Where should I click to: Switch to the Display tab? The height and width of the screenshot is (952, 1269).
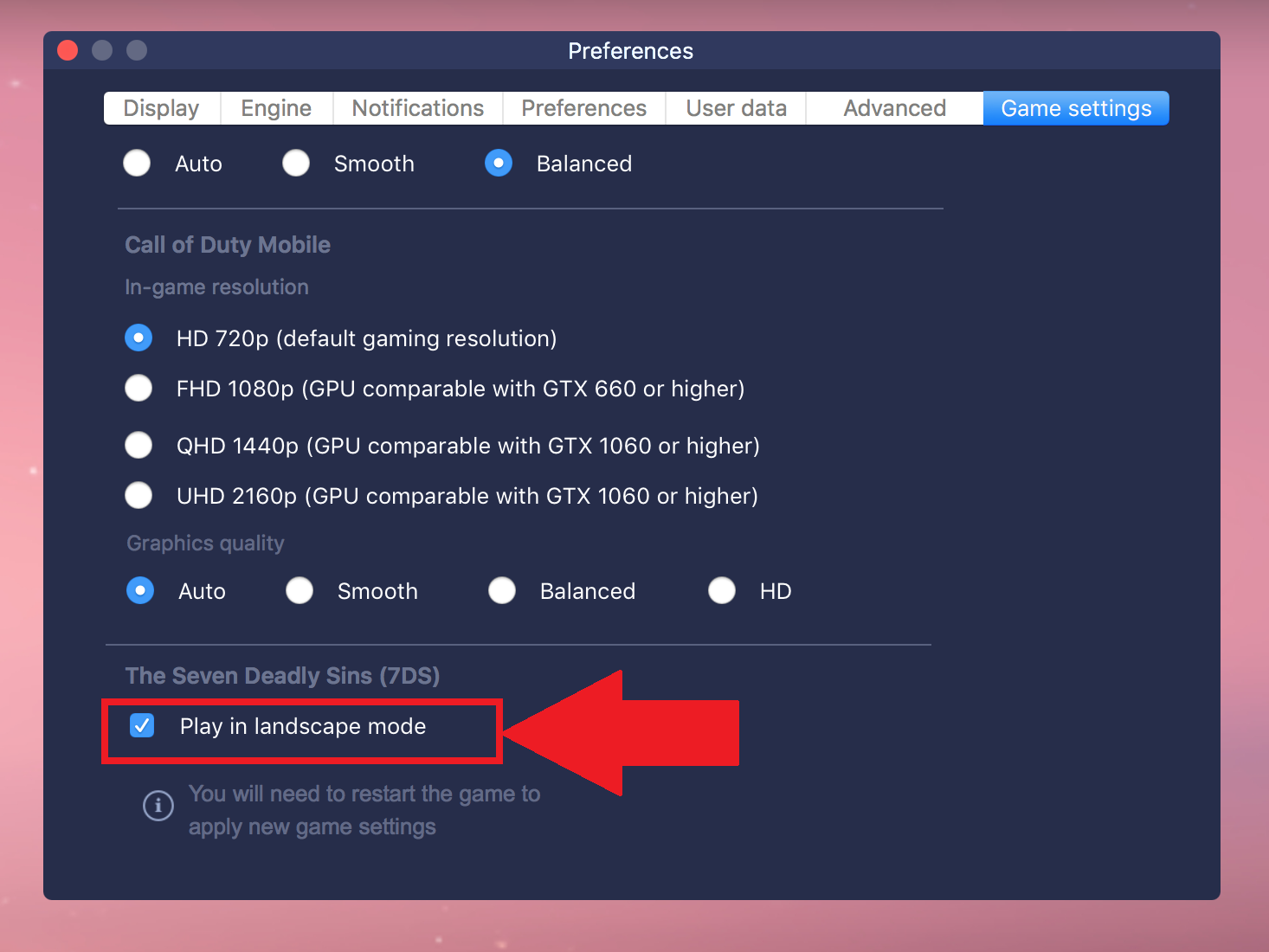(162, 108)
